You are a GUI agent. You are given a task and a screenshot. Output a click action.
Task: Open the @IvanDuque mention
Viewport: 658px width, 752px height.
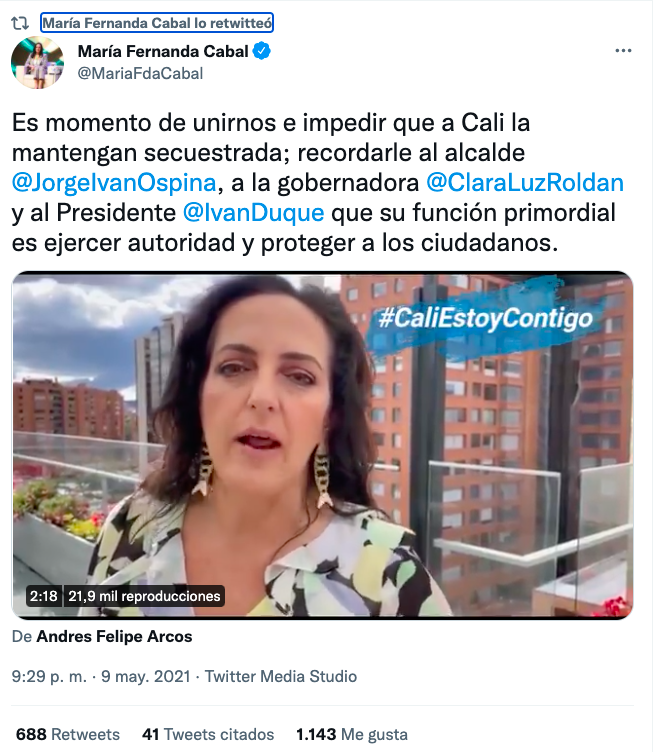[255, 214]
